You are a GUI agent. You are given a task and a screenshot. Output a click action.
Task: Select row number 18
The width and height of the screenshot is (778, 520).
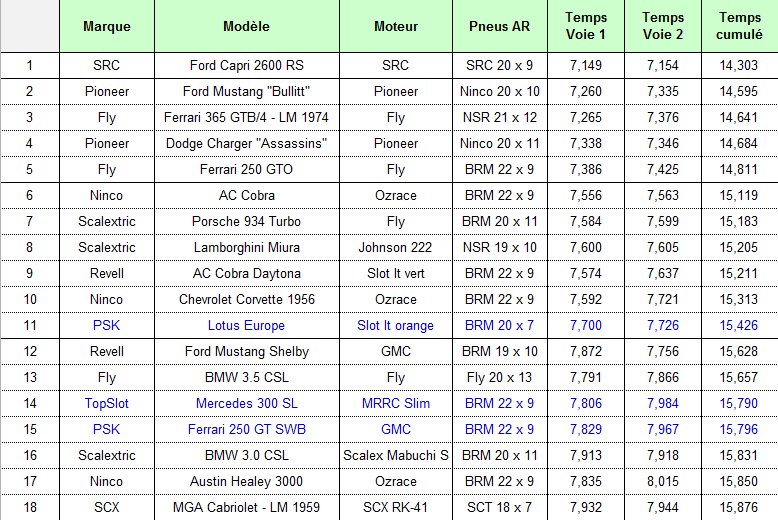tap(29, 507)
